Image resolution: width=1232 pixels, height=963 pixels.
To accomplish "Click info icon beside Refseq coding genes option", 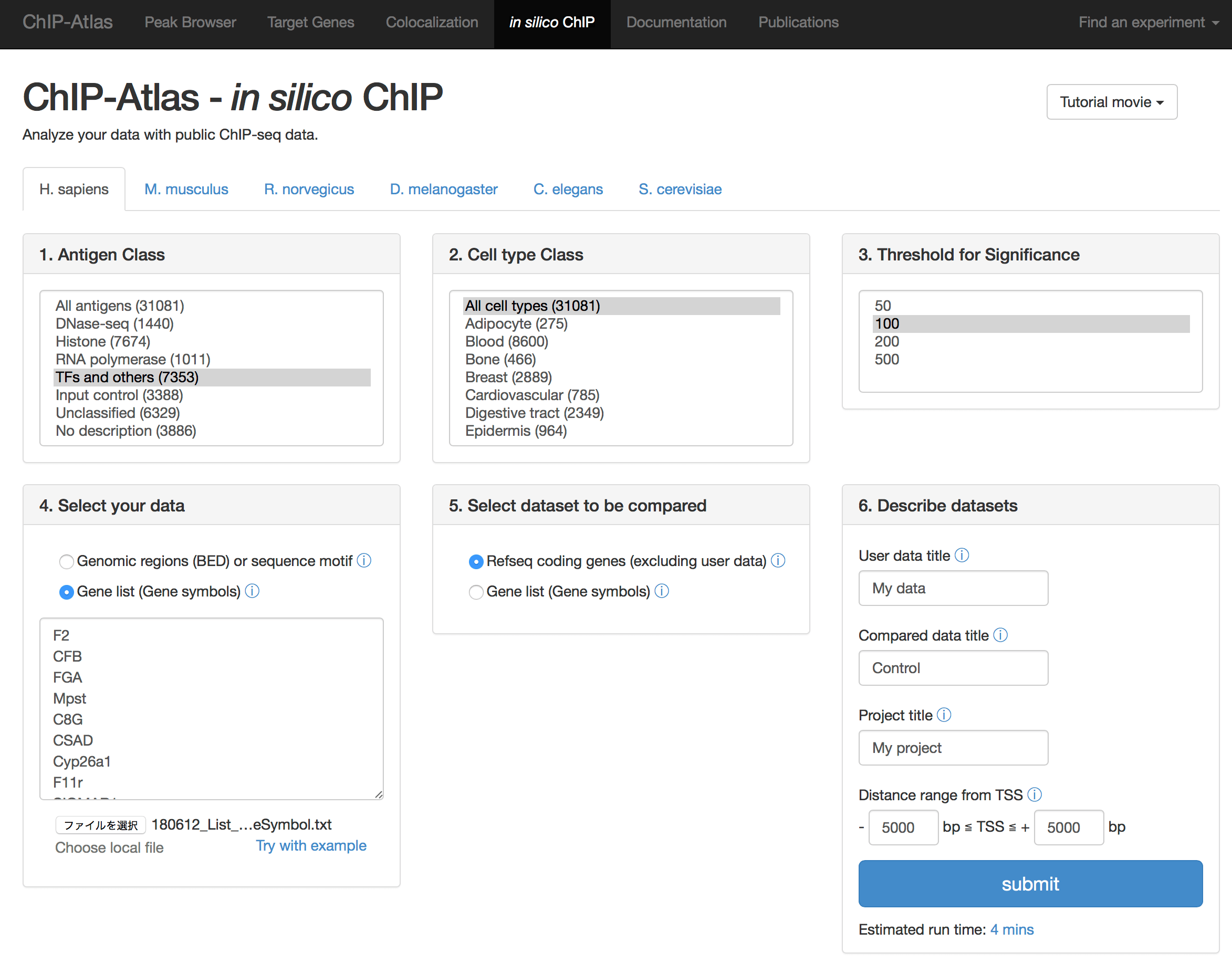I will click(x=778, y=560).
